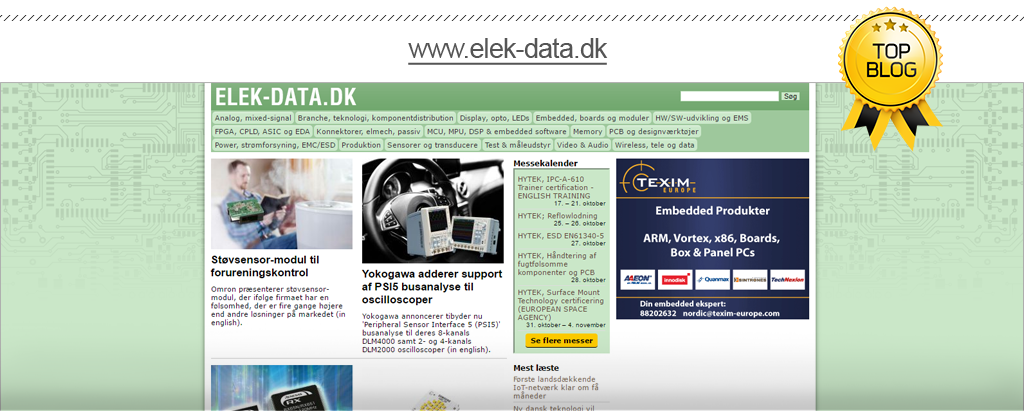Click the AAEON brand logo
Image resolution: width=1024 pixels, height=411 pixels.
click(637, 280)
